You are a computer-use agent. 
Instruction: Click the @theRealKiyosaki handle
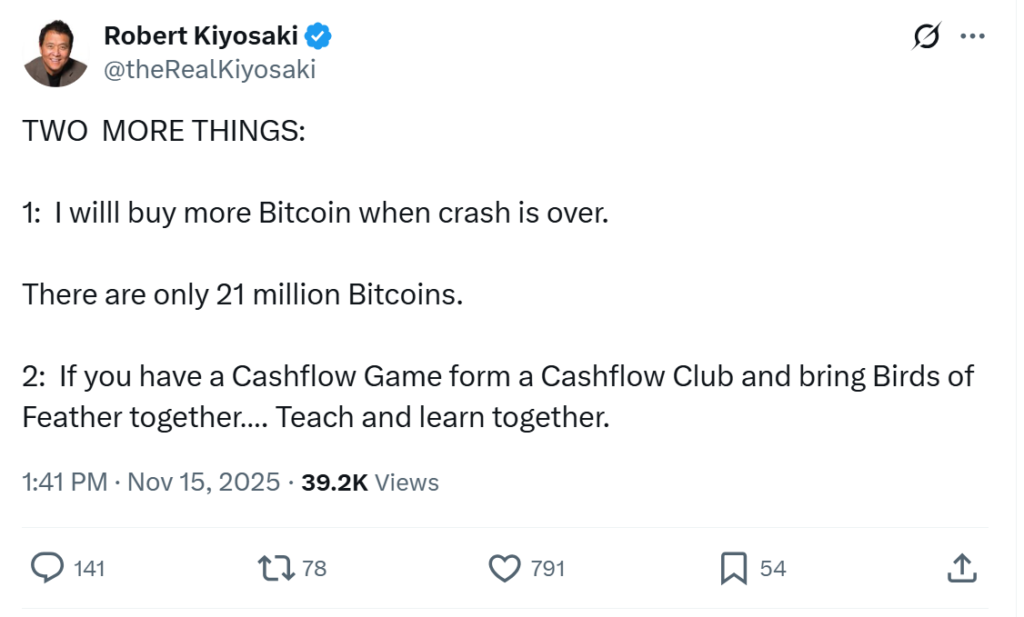click(x=209, y=68)
